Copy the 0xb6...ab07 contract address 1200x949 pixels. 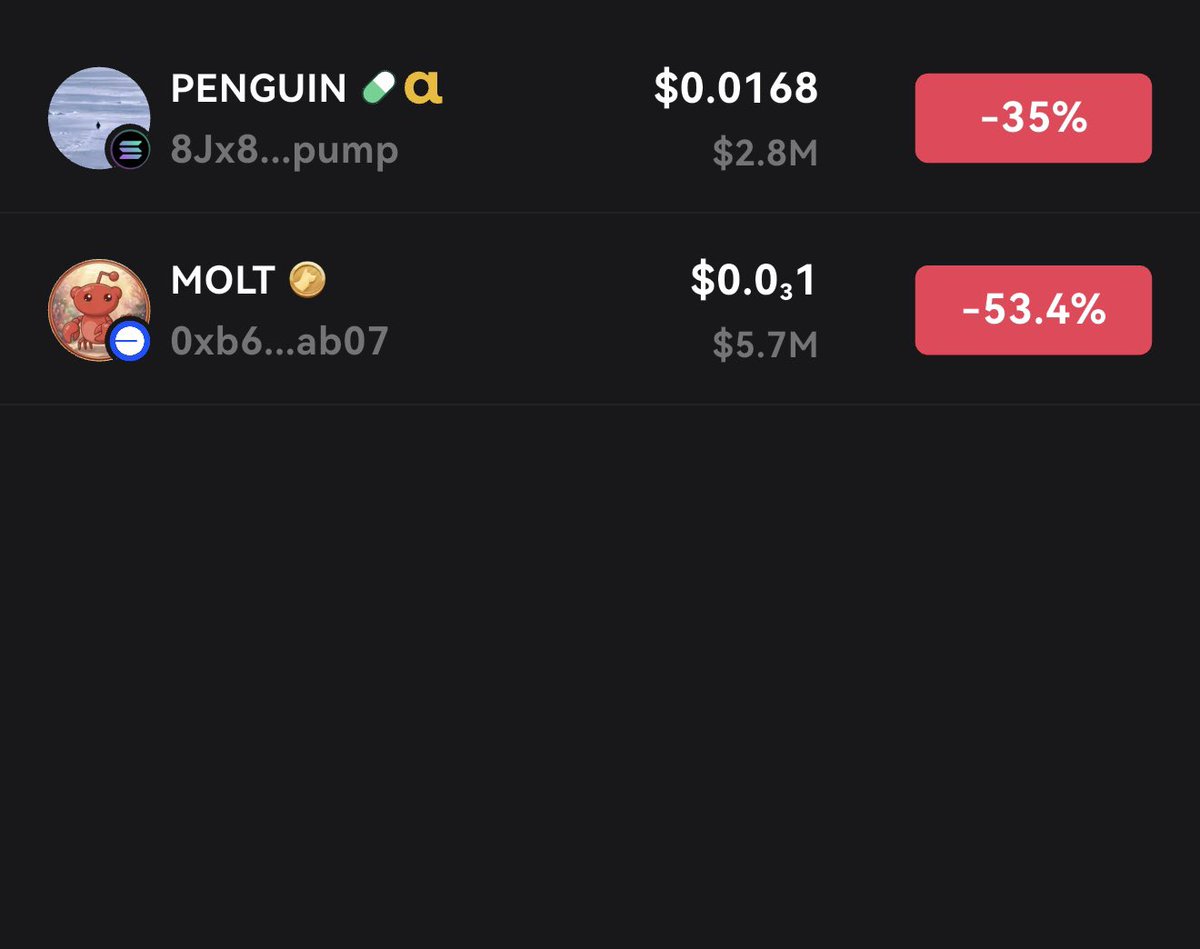point(279,342)
